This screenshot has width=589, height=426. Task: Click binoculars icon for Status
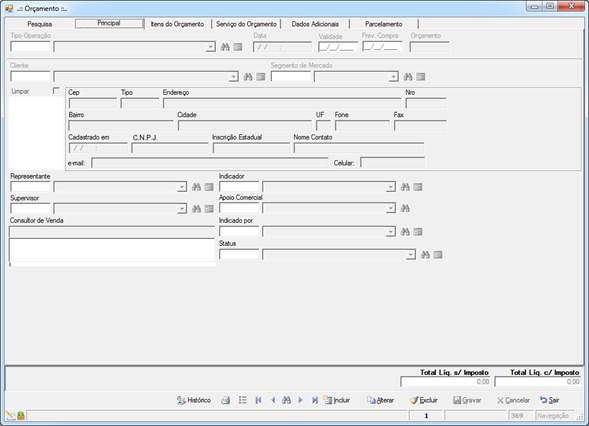tap(425, 255)
